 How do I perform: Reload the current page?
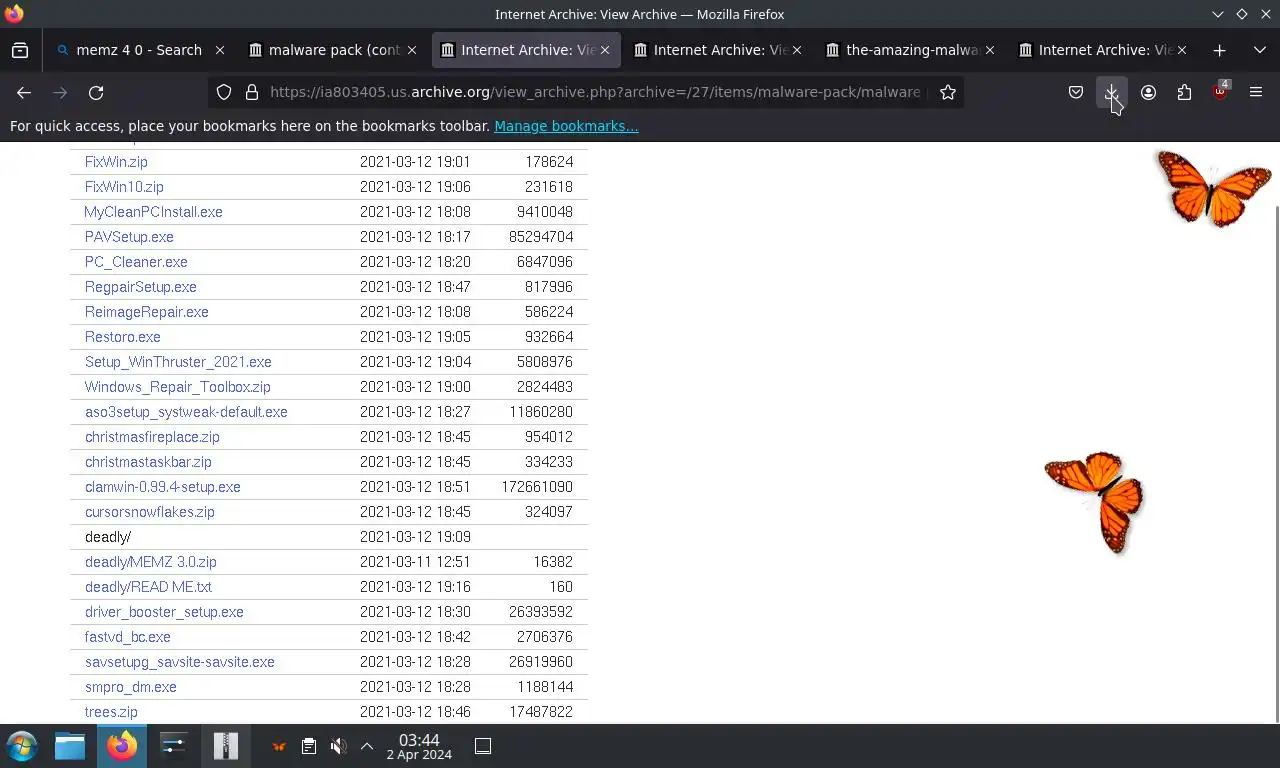[x=96, y=92]
